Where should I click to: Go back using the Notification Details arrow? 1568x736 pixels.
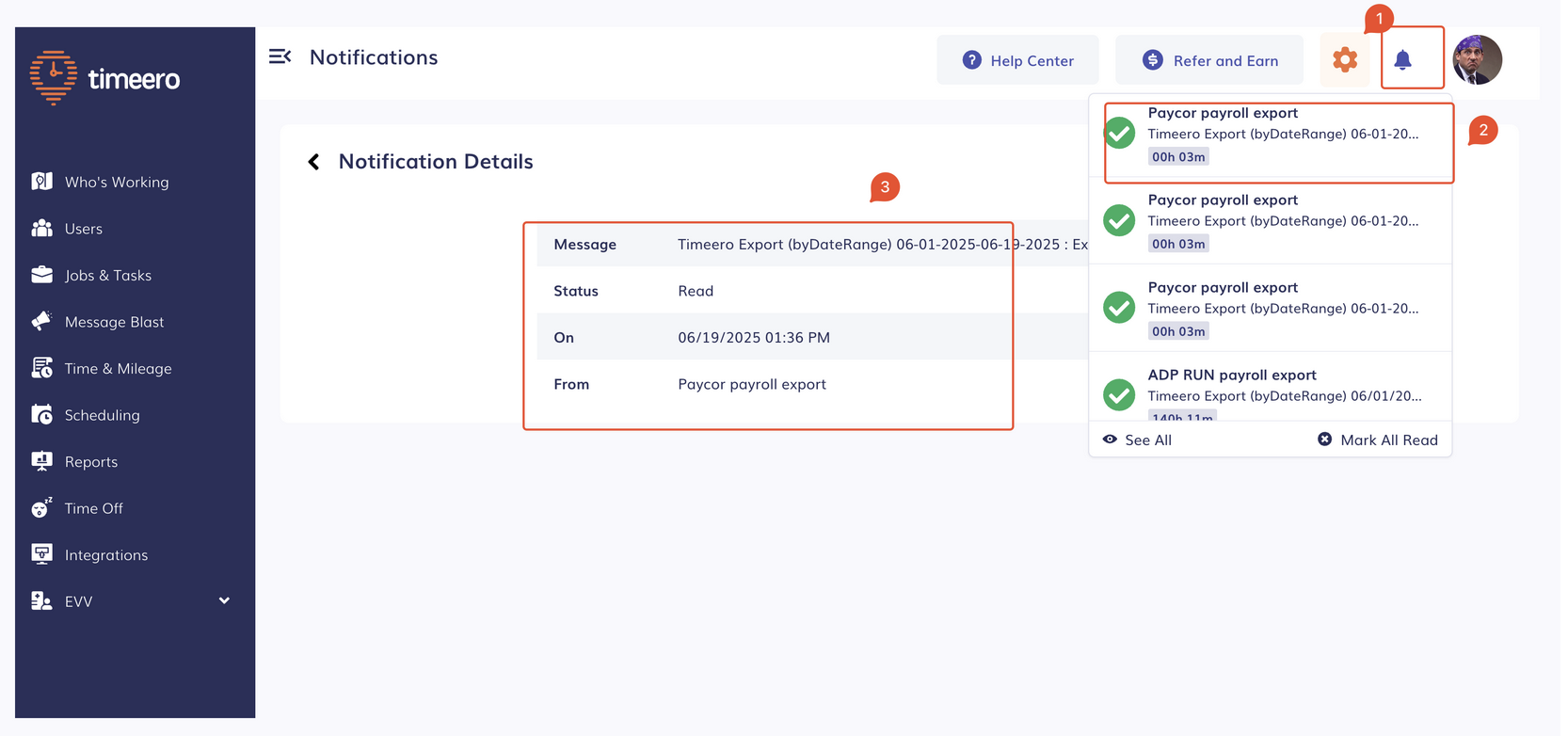[x=314, y=162]
